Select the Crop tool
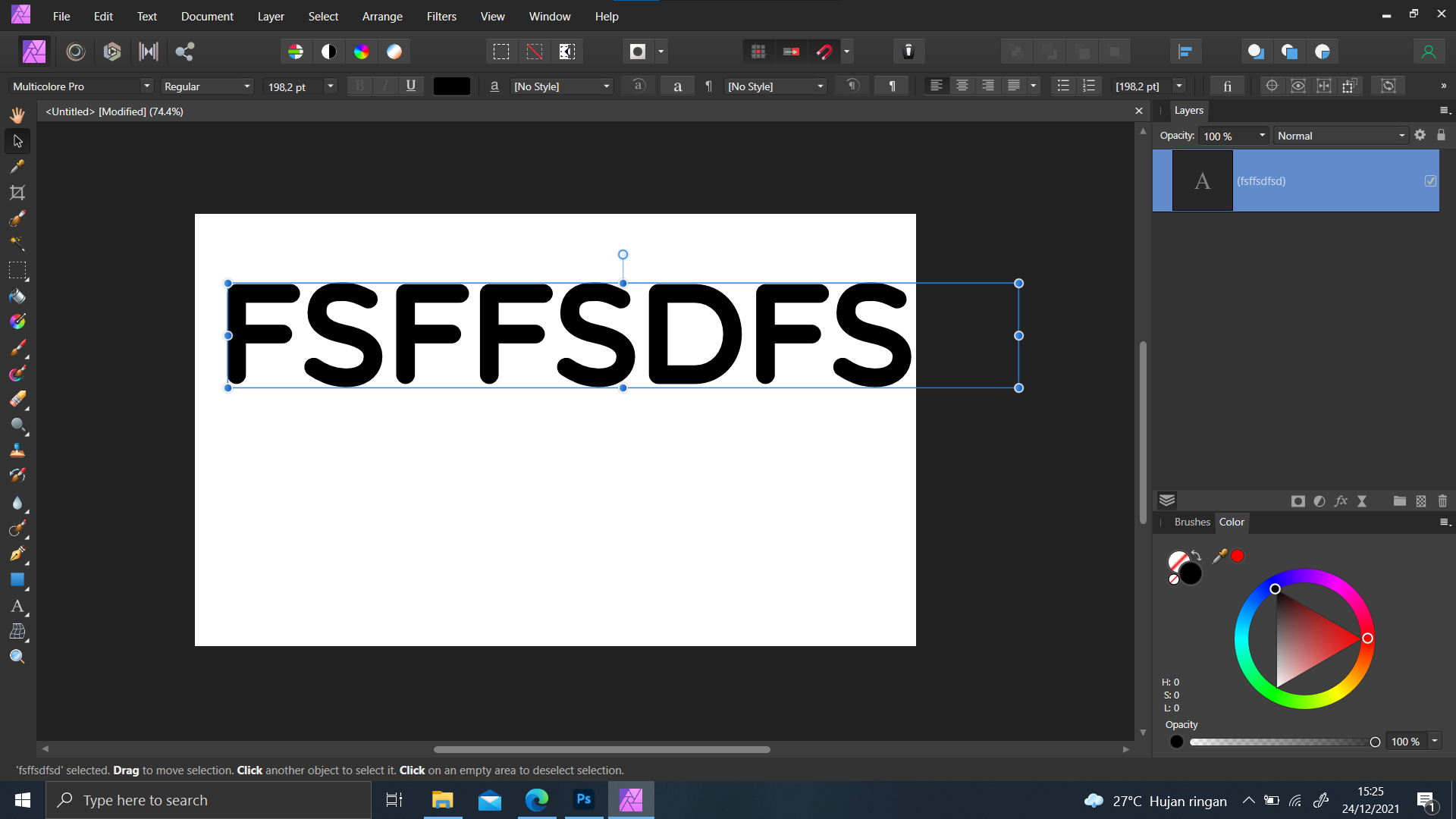Viewport: 1456px width, 819px height. pos(17,192)
